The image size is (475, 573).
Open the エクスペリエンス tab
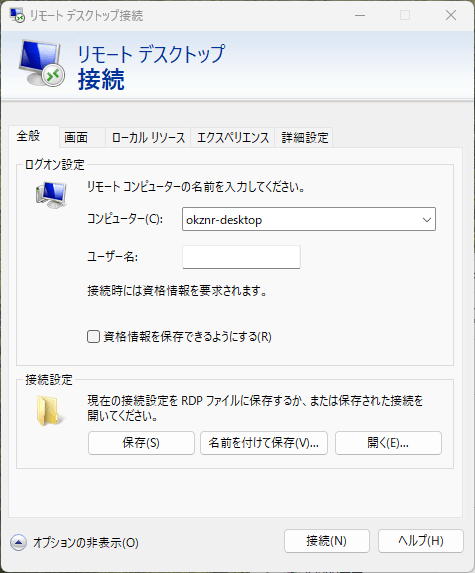[233, 138]
